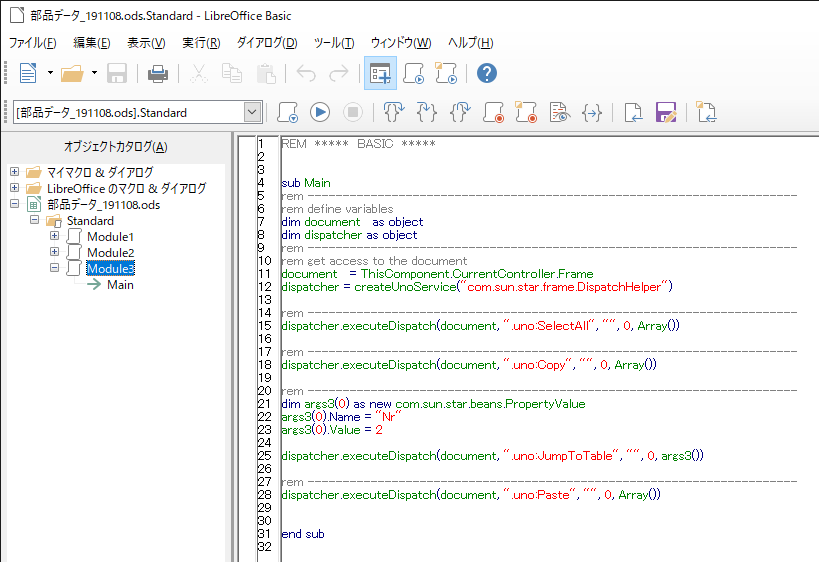Click the Import Dialog icon
Image resolution: width=819 pixels, height=562 pixels.
(706, 112)
